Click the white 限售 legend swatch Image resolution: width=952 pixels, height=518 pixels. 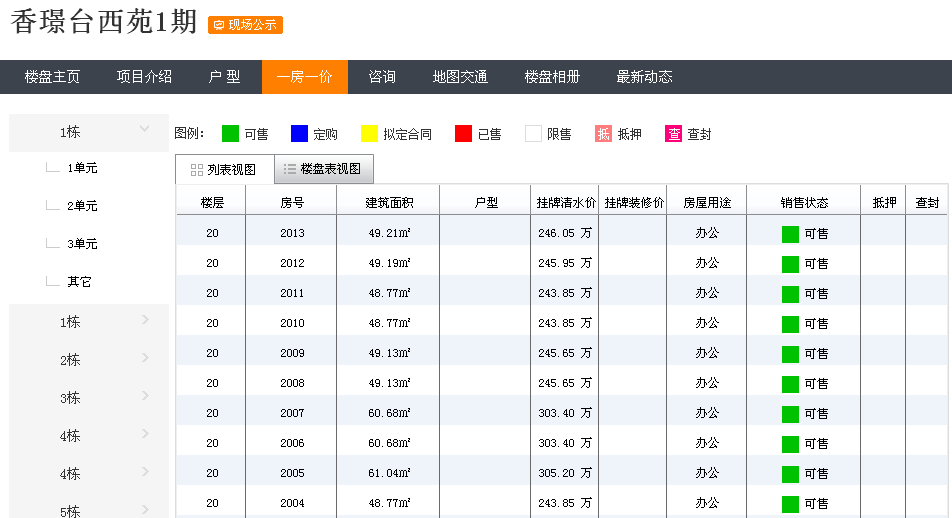tap(533, 134)
